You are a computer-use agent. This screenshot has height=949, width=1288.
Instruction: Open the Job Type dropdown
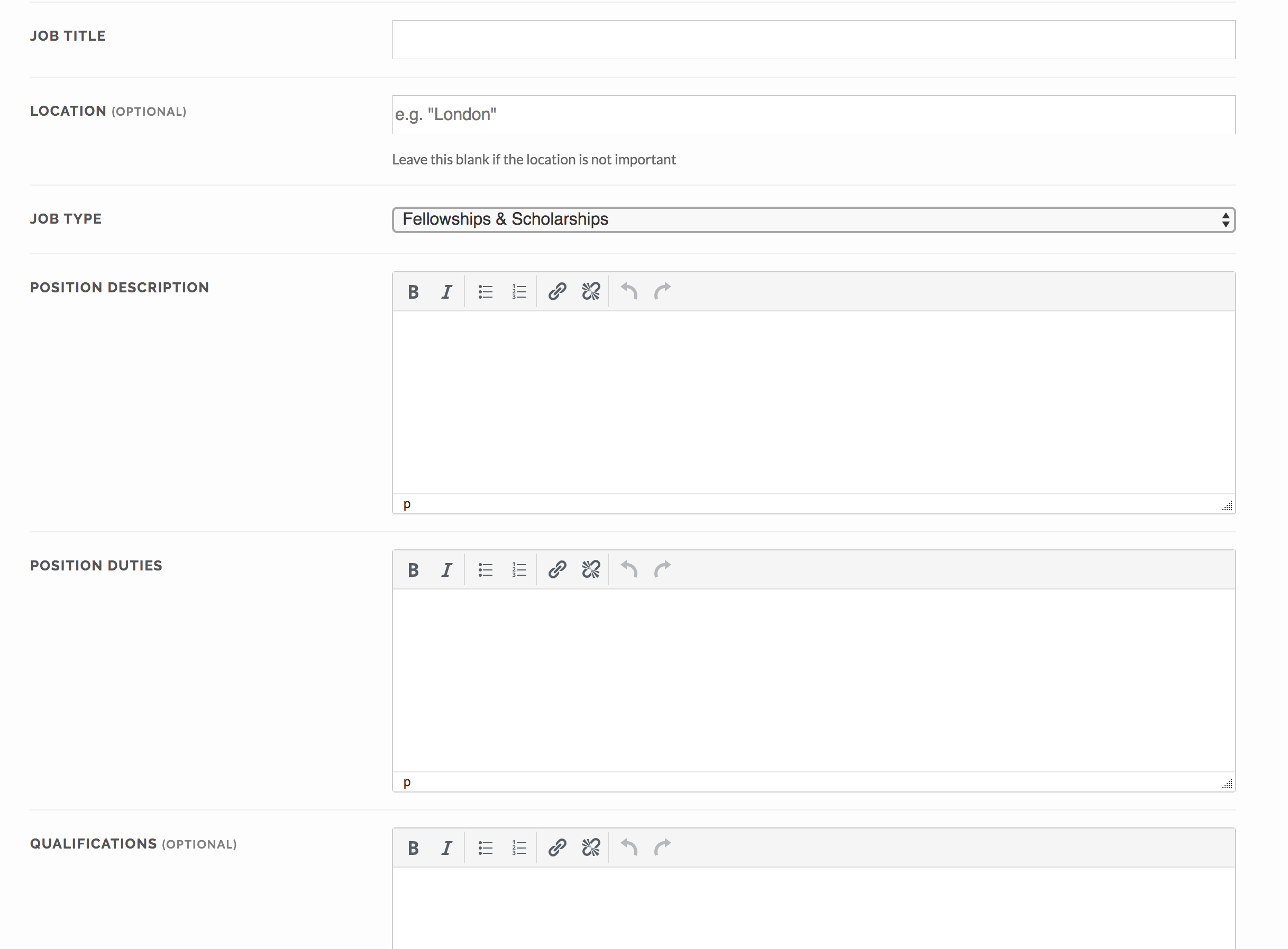(813, 219)
